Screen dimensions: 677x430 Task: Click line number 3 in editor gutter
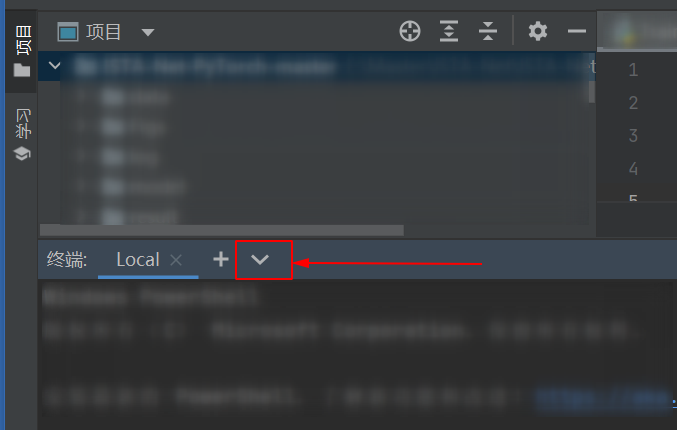633,136
